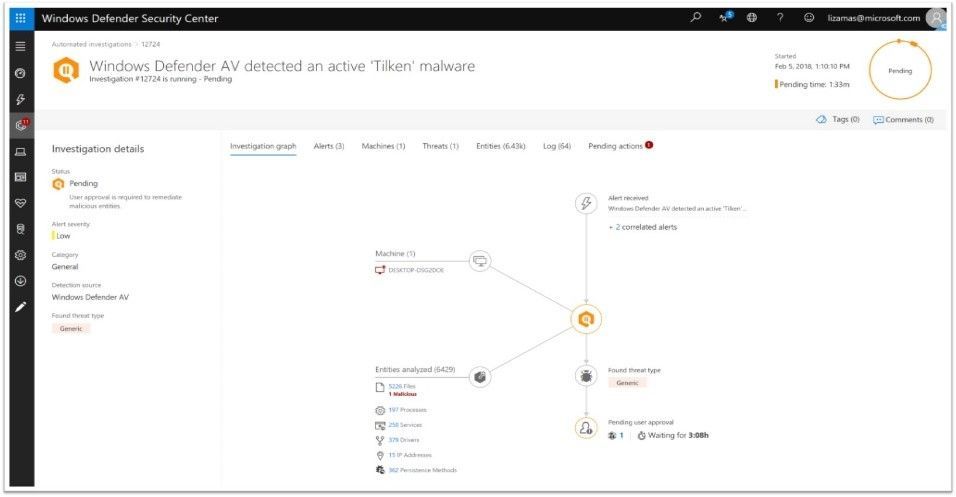Viewport: 956px width, 497px height.
Task: Open the 15 IP Addresses entity link
Action: [x=410, y=455]
